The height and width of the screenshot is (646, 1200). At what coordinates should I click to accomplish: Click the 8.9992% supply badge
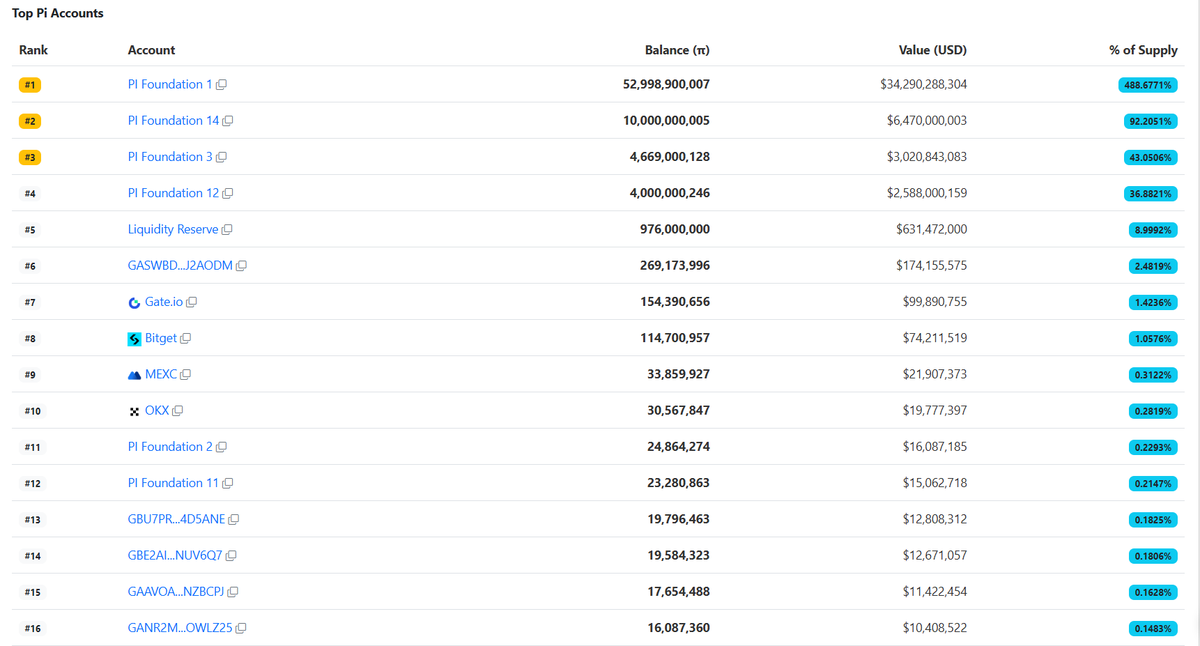click(x=1153, y=230)
